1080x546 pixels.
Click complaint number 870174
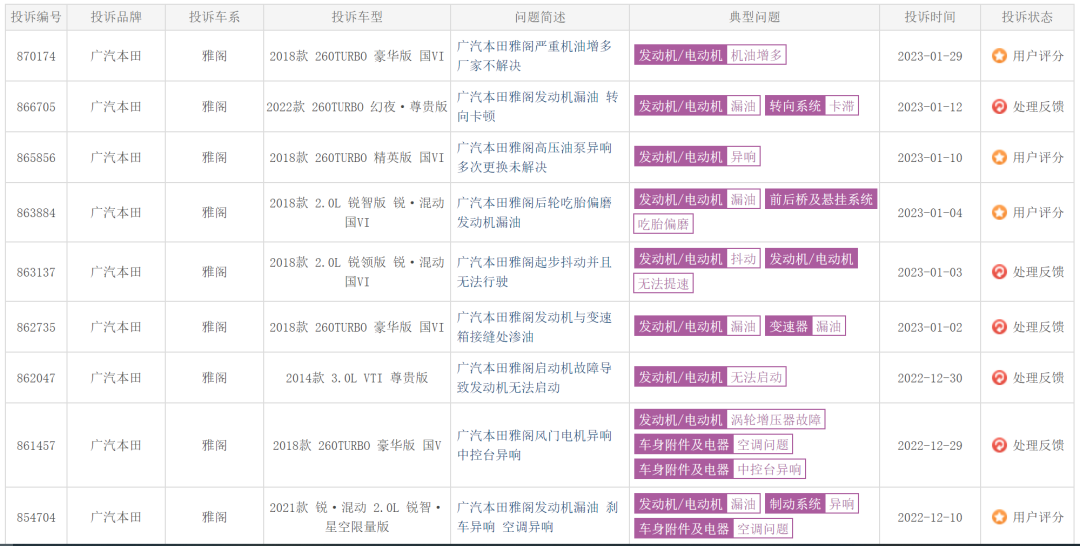pos(36,56)
